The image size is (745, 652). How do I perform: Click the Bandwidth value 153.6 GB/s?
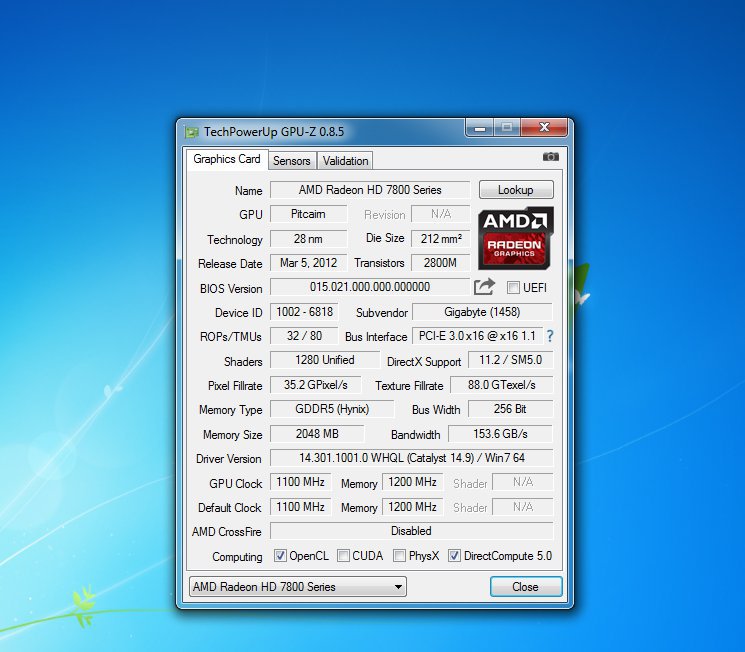pyautogui.click(x=501, y=434)
